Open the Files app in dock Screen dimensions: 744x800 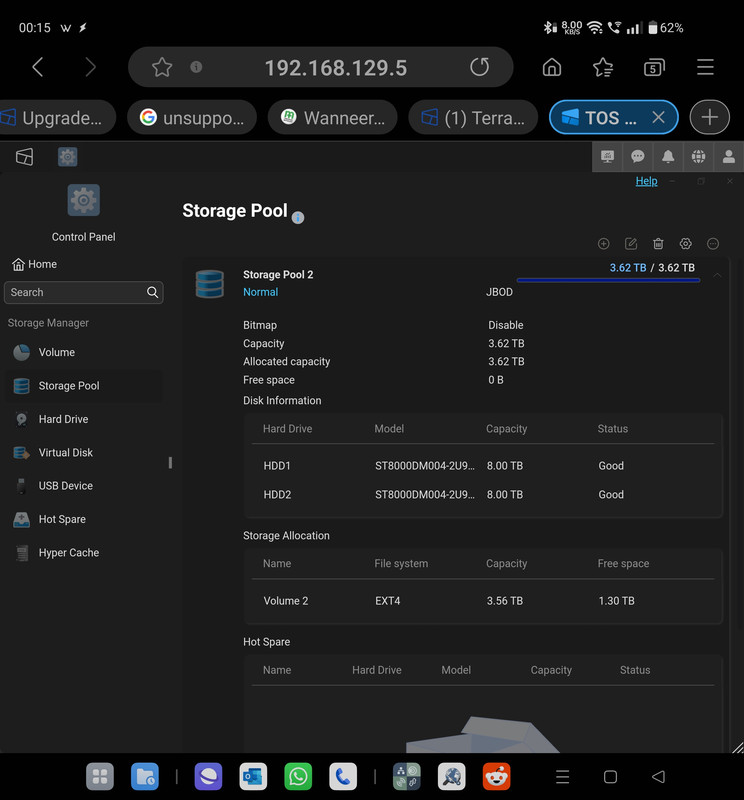click(x=145, y=777)
